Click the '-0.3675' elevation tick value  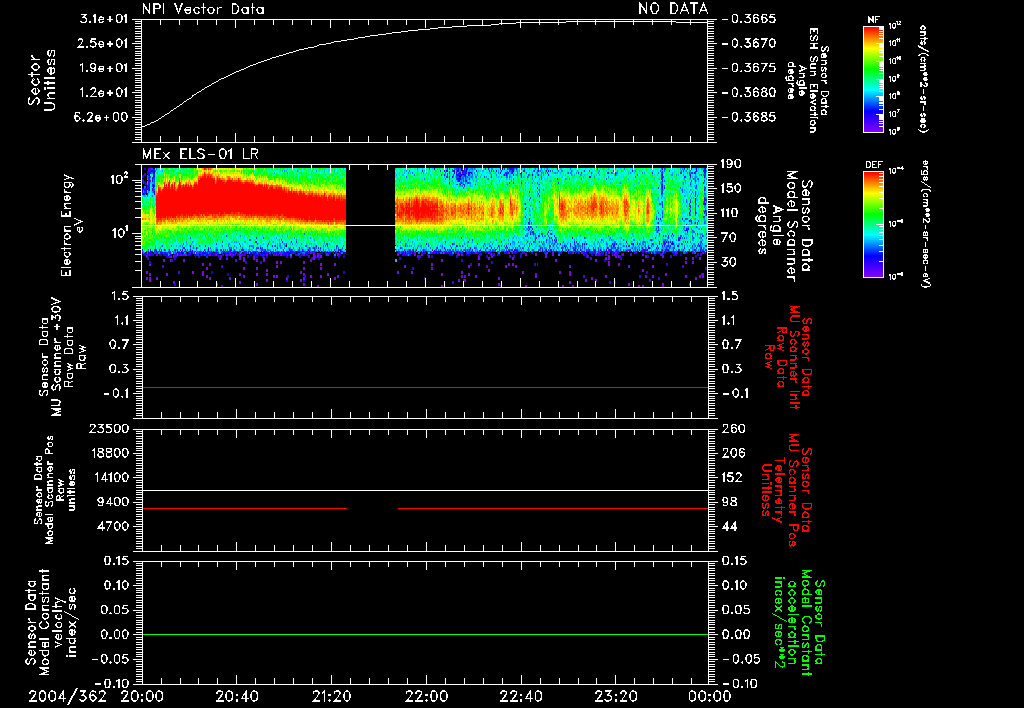(x=750, y=68)
